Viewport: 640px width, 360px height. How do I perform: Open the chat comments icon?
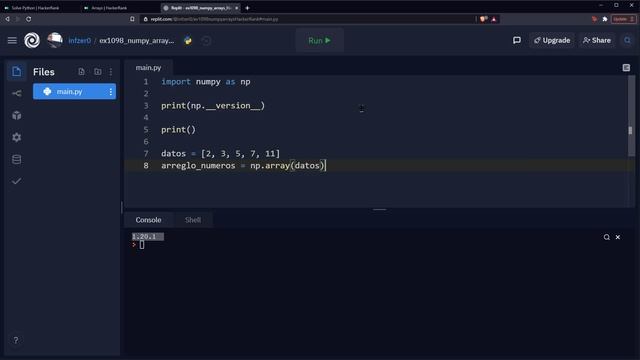point(517,40)
